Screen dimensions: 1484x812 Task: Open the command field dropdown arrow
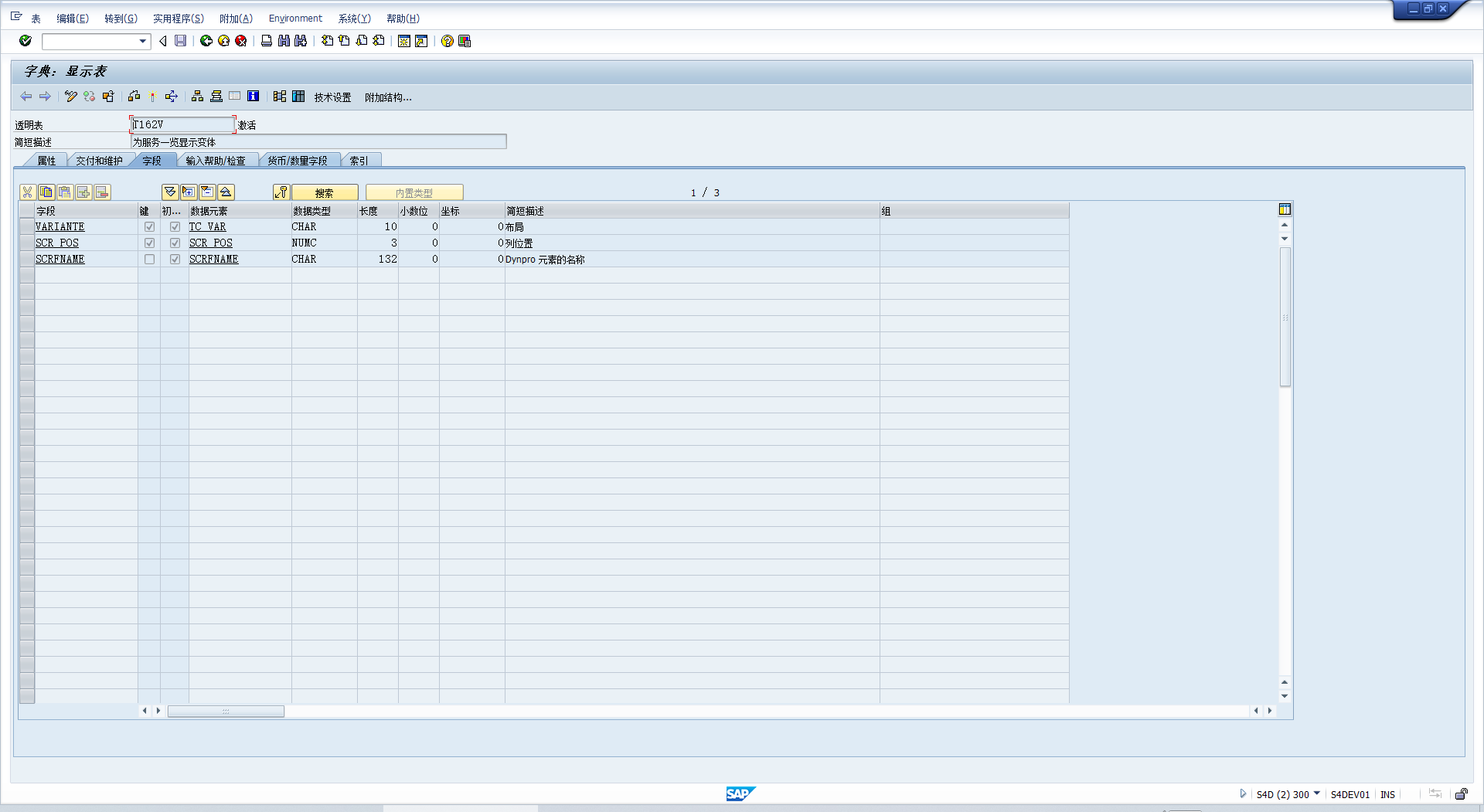pos(141,42)
